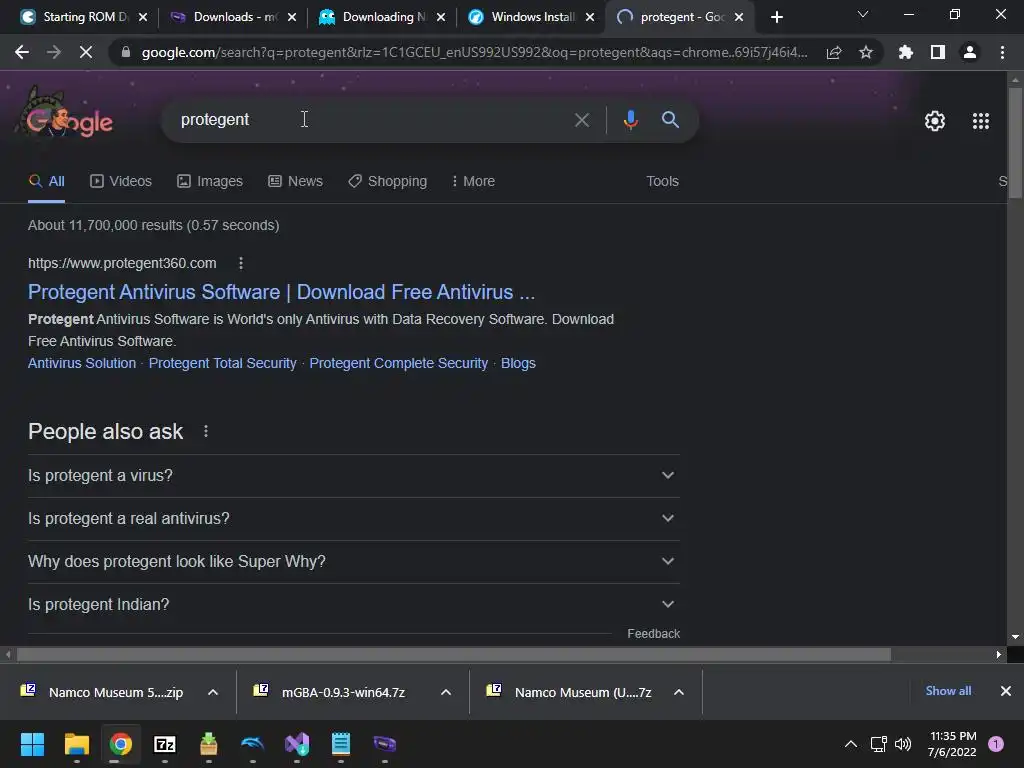Screen dimensions: 1024x768
Task: Click the address bar URL
Action: (475, 52)
